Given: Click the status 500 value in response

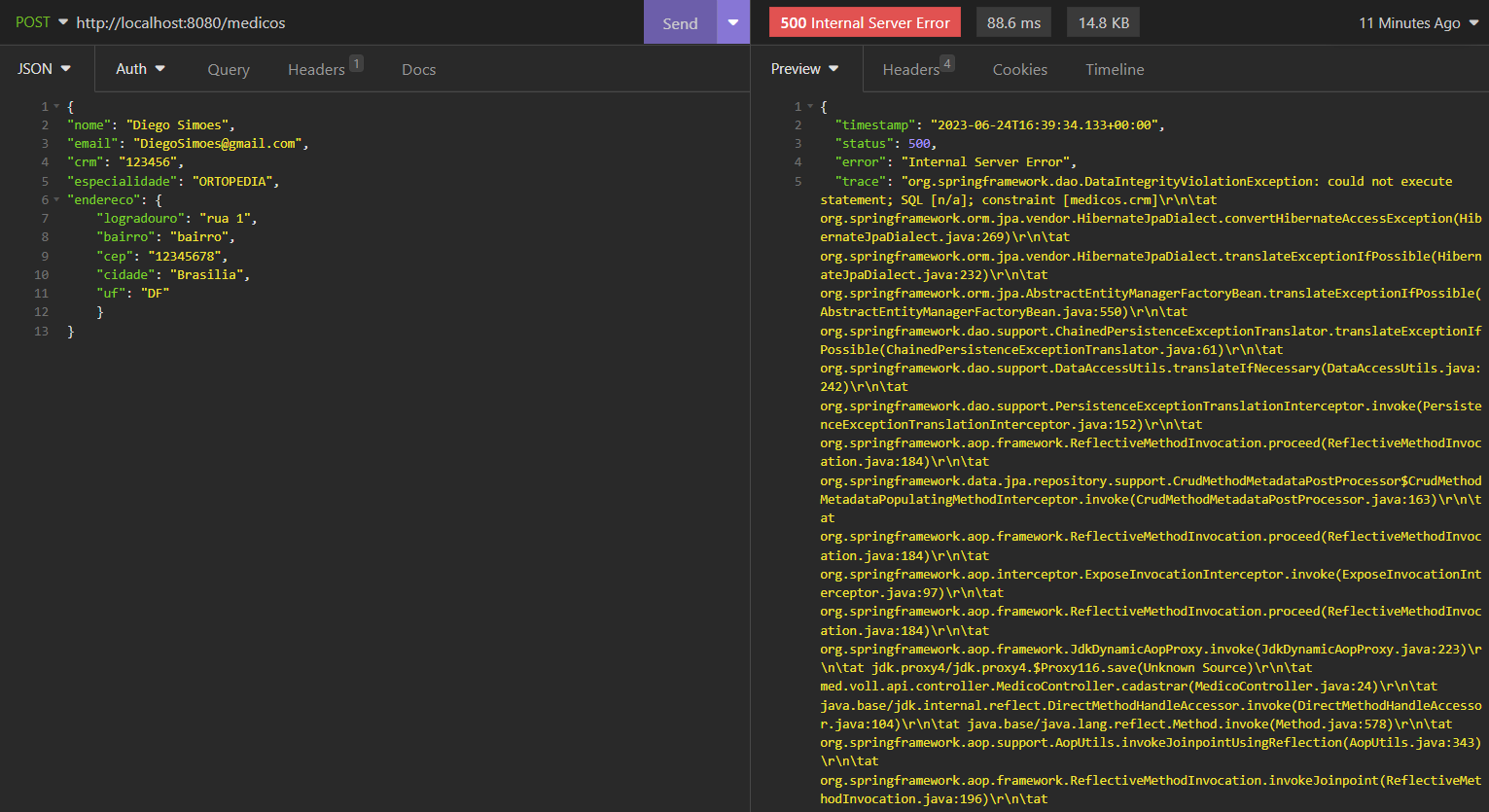Looking at the screenshot, I should 919,143.
